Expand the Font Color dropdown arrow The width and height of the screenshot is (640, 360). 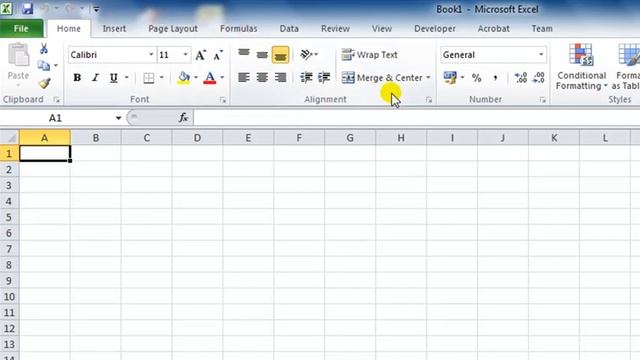click(222, 78)
